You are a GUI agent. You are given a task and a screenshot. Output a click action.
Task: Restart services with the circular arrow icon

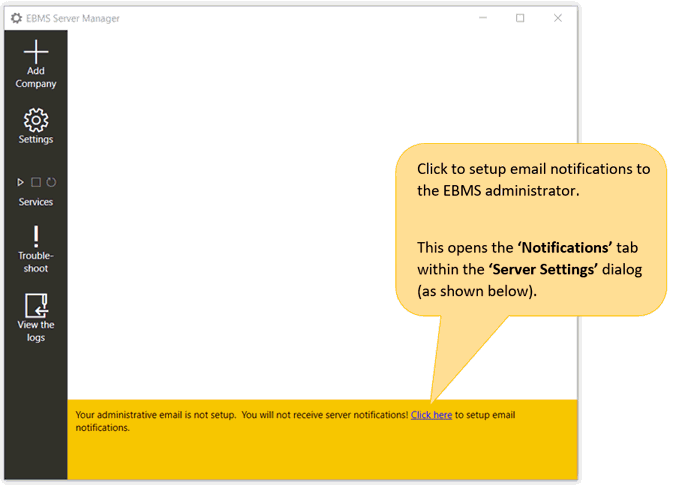[x=51, y=182]
